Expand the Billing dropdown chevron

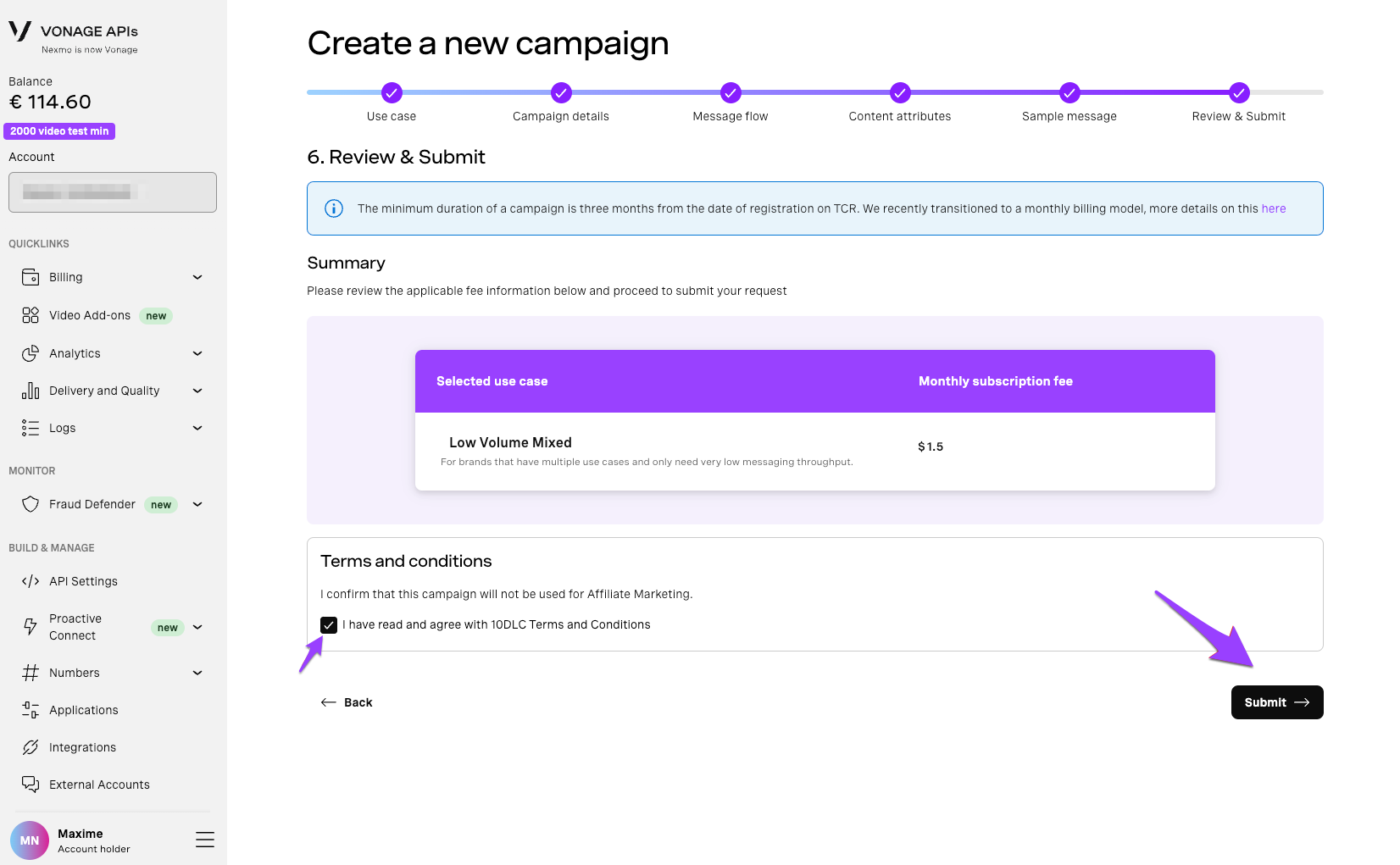tap(197, 277)
